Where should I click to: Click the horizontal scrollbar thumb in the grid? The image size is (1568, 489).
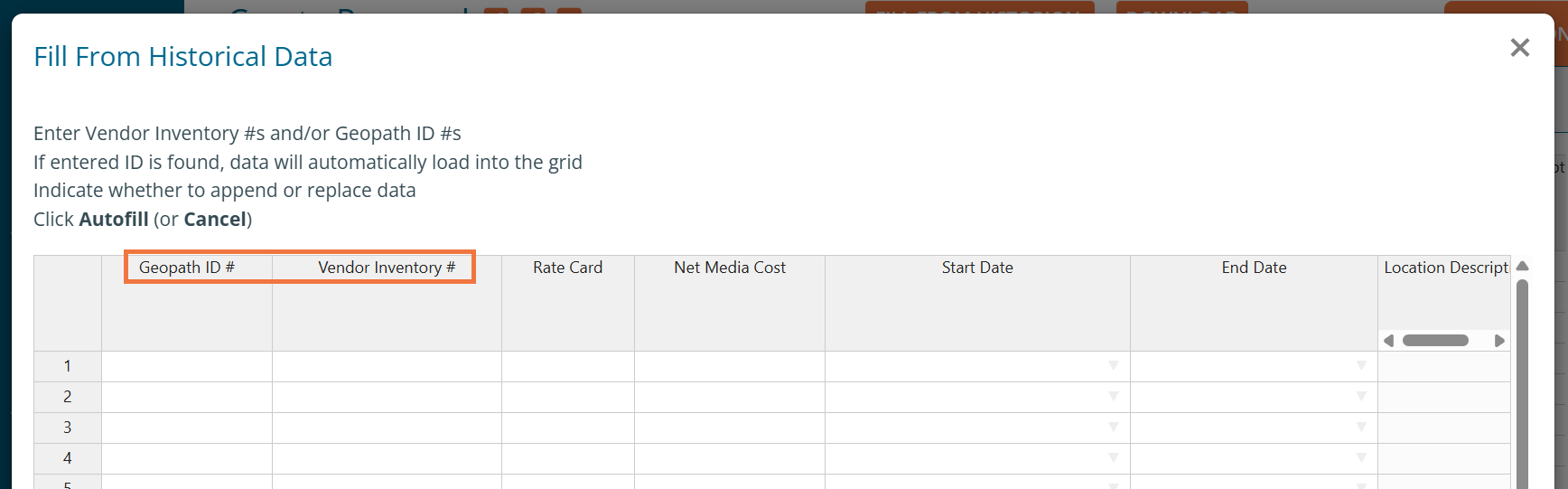(x=1435, y=341)
